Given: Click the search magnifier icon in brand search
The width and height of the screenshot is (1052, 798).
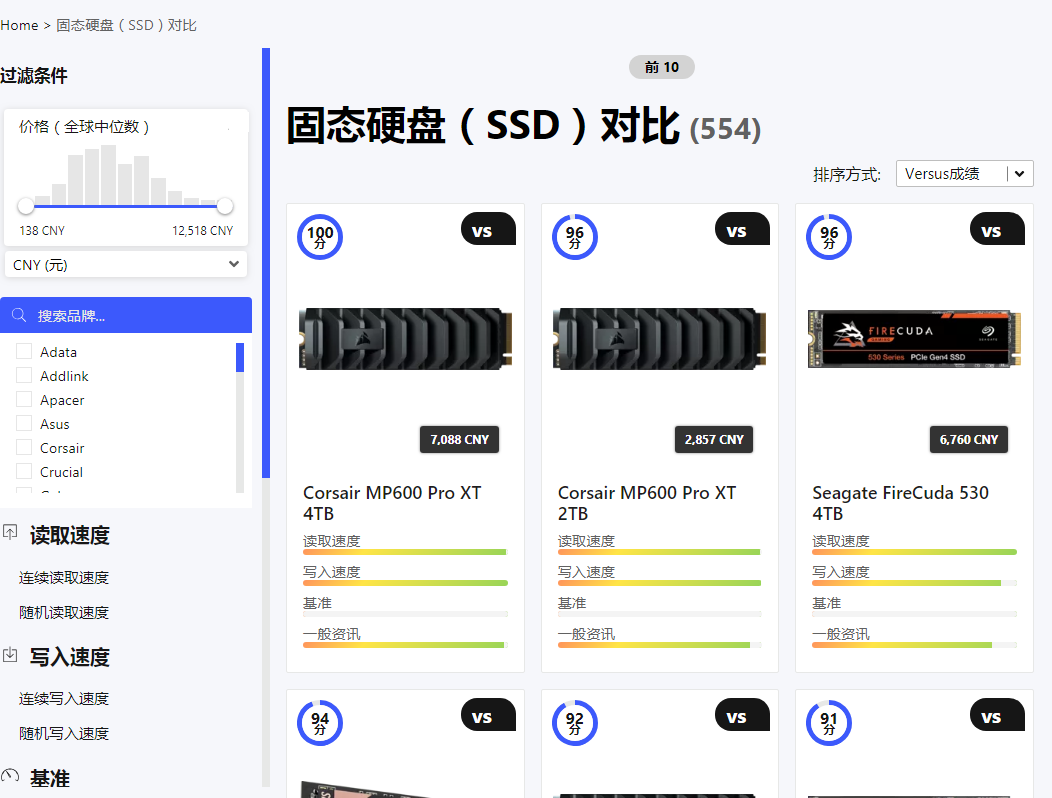Looking at the screenshot, I should point(19,315).
